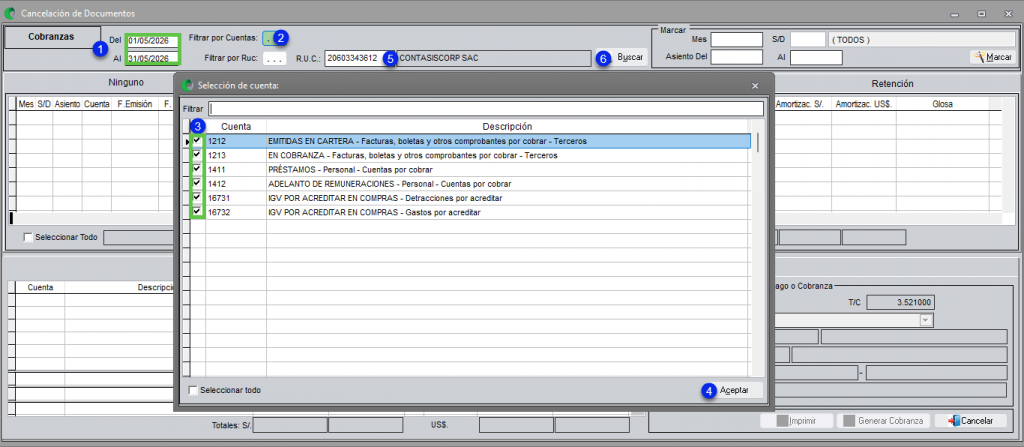Screen dimensions: 1024x447
Task: Click the Cancelar button
Action: pos(971,421)
